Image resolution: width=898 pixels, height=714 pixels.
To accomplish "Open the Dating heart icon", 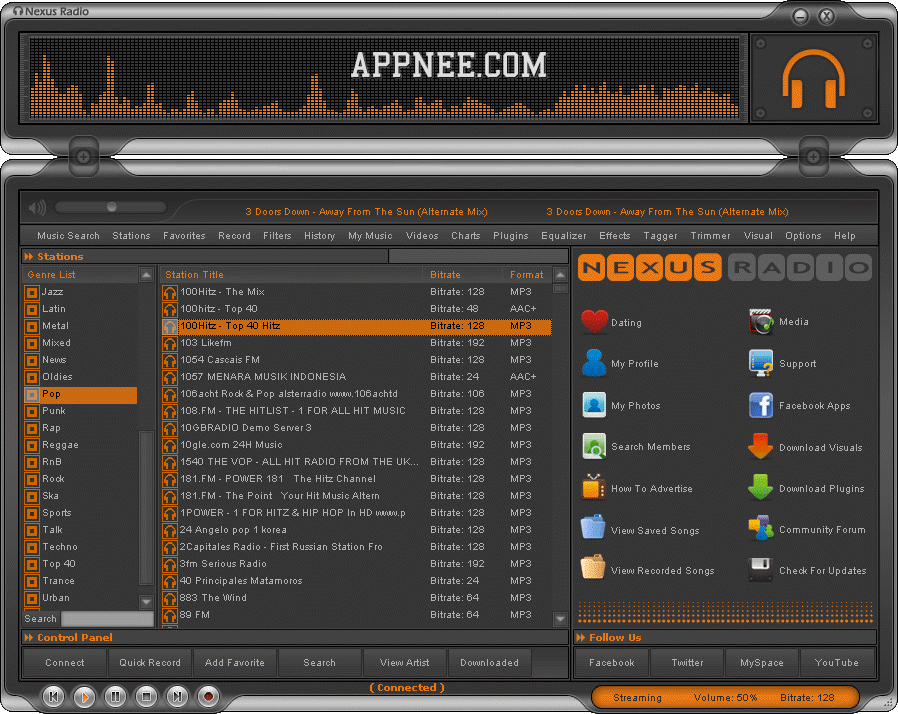I will pos(594,322).
